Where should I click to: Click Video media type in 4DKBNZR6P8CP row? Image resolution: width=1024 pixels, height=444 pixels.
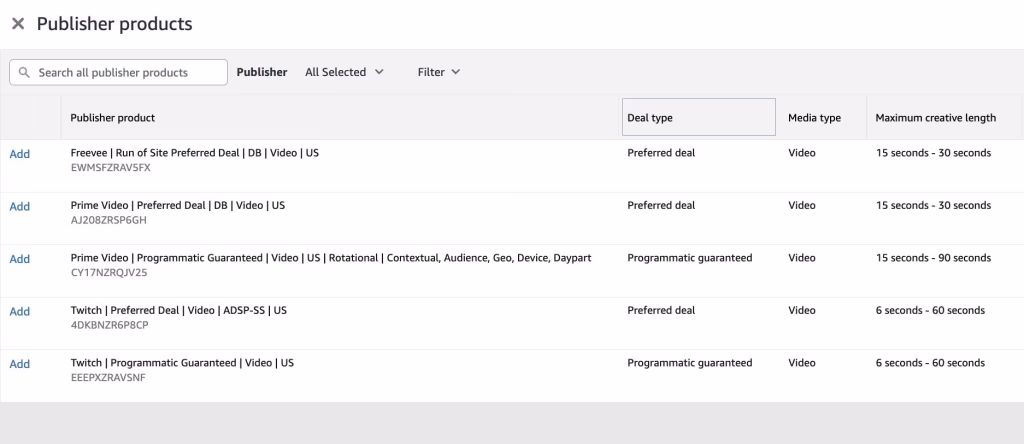(801, 310)
